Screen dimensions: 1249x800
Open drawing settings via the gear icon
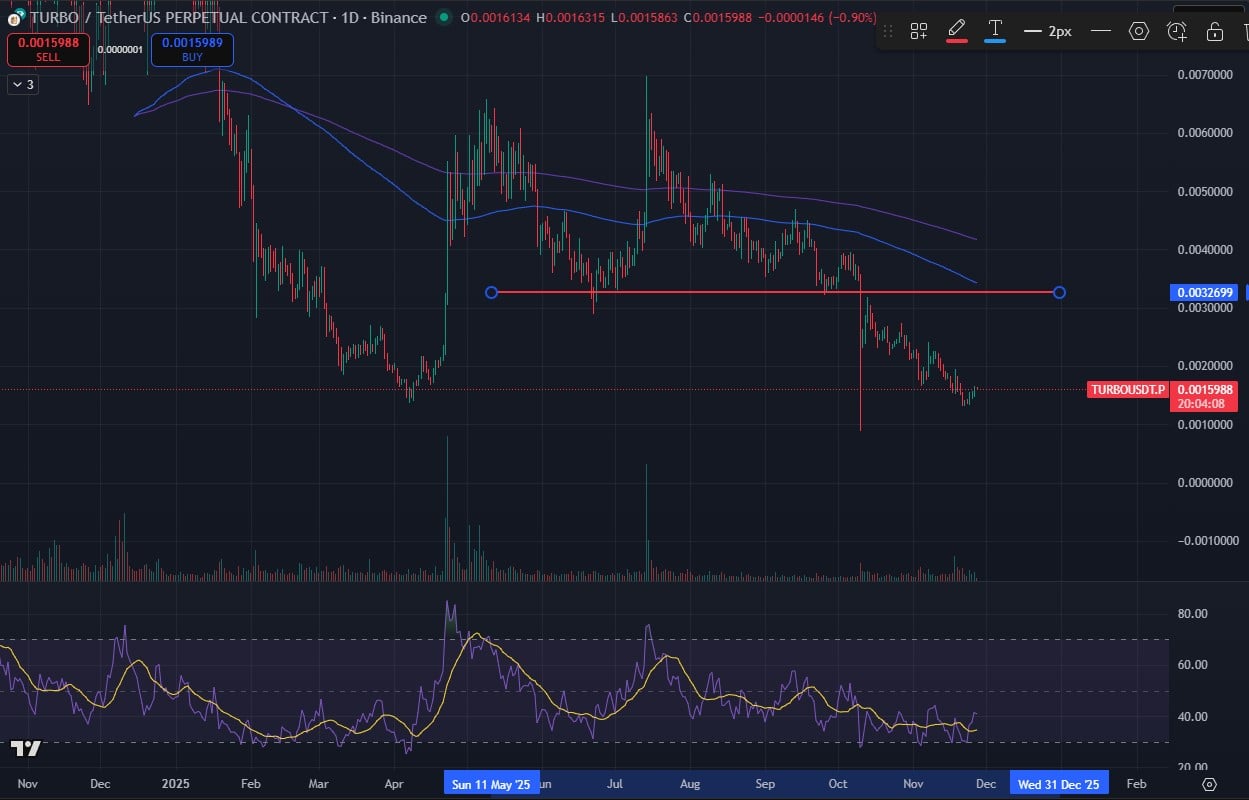point(1138,31)
